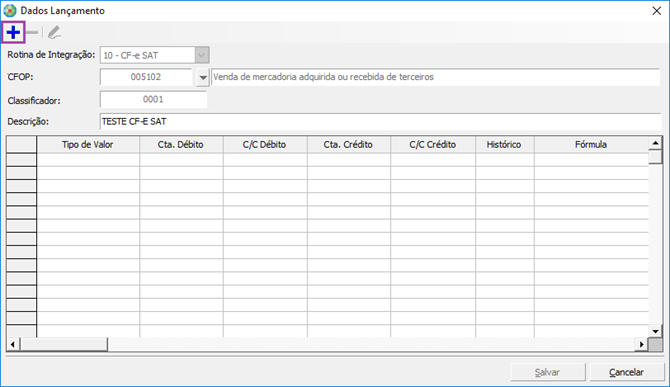
Task: Open the Rotina de Integração dropdown
Action: click(202, 55)
